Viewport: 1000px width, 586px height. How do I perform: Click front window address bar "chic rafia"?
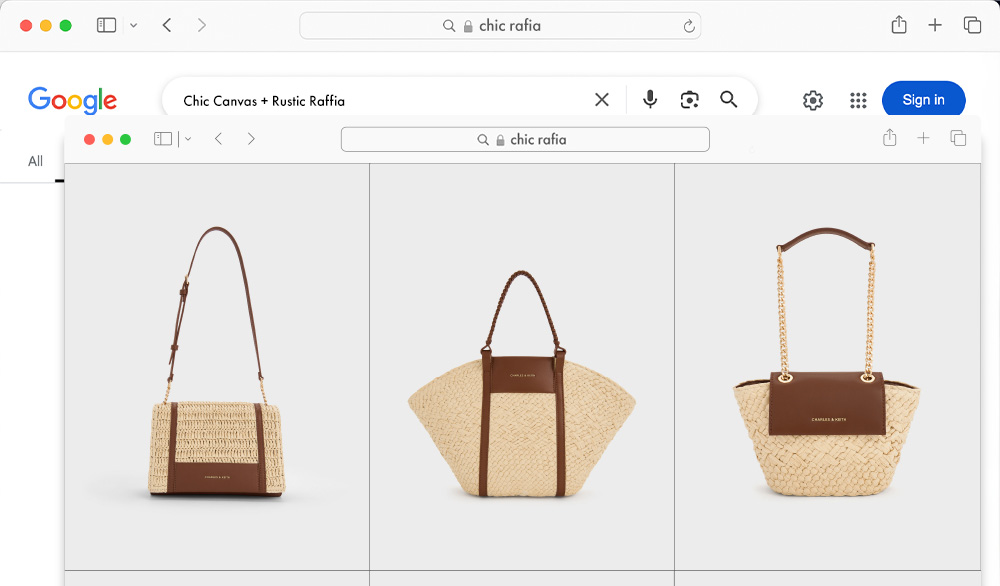(x=525, y=140)
